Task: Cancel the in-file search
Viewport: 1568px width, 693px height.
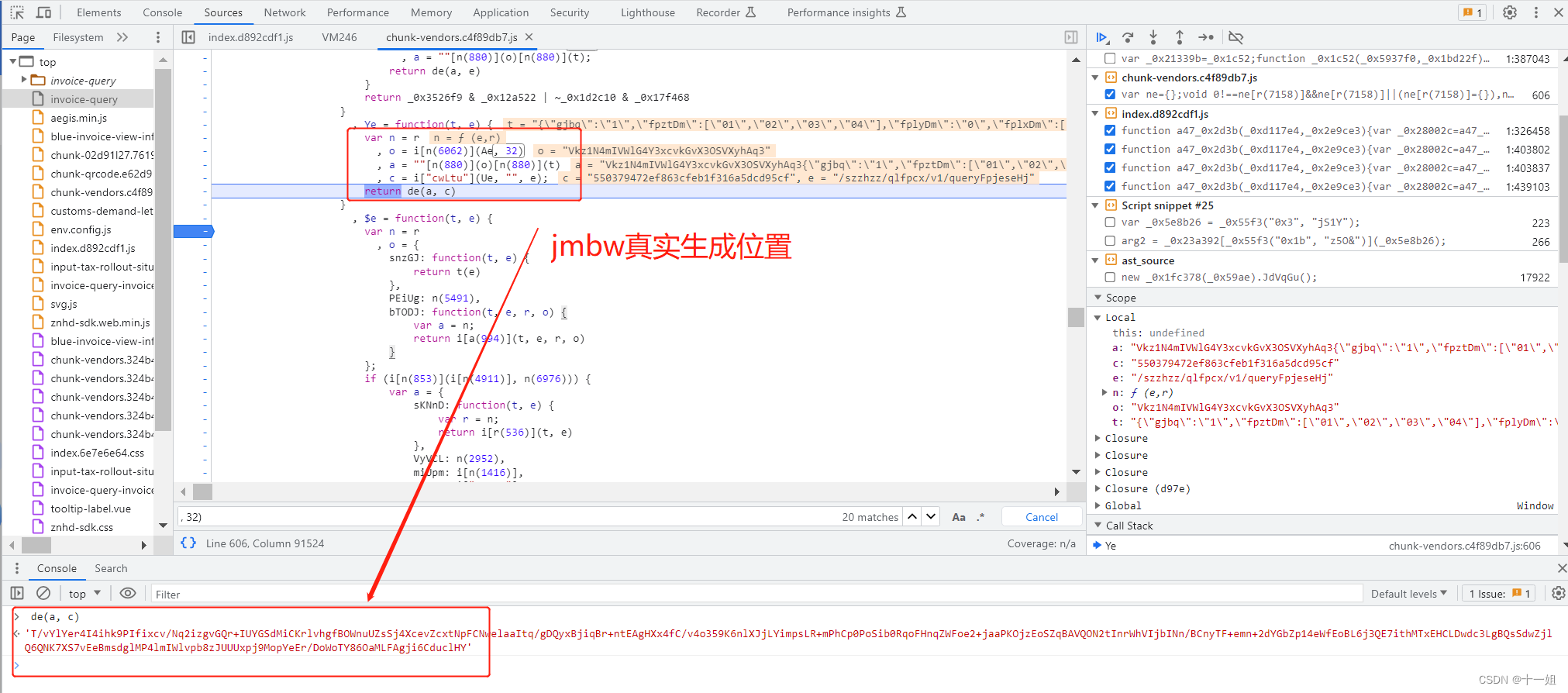Action: click(1041, 517)
